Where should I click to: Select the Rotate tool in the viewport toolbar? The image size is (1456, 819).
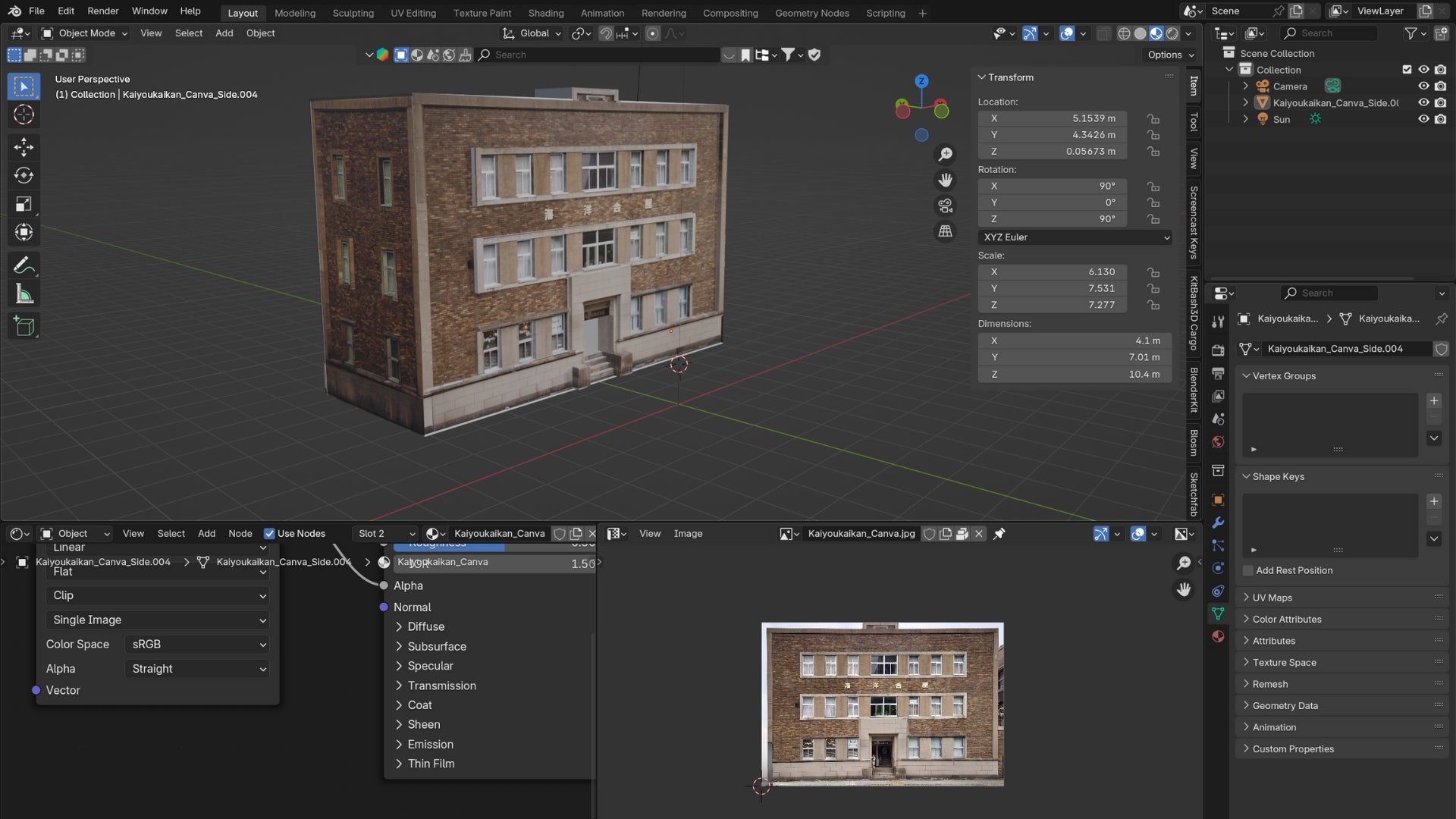24,175
